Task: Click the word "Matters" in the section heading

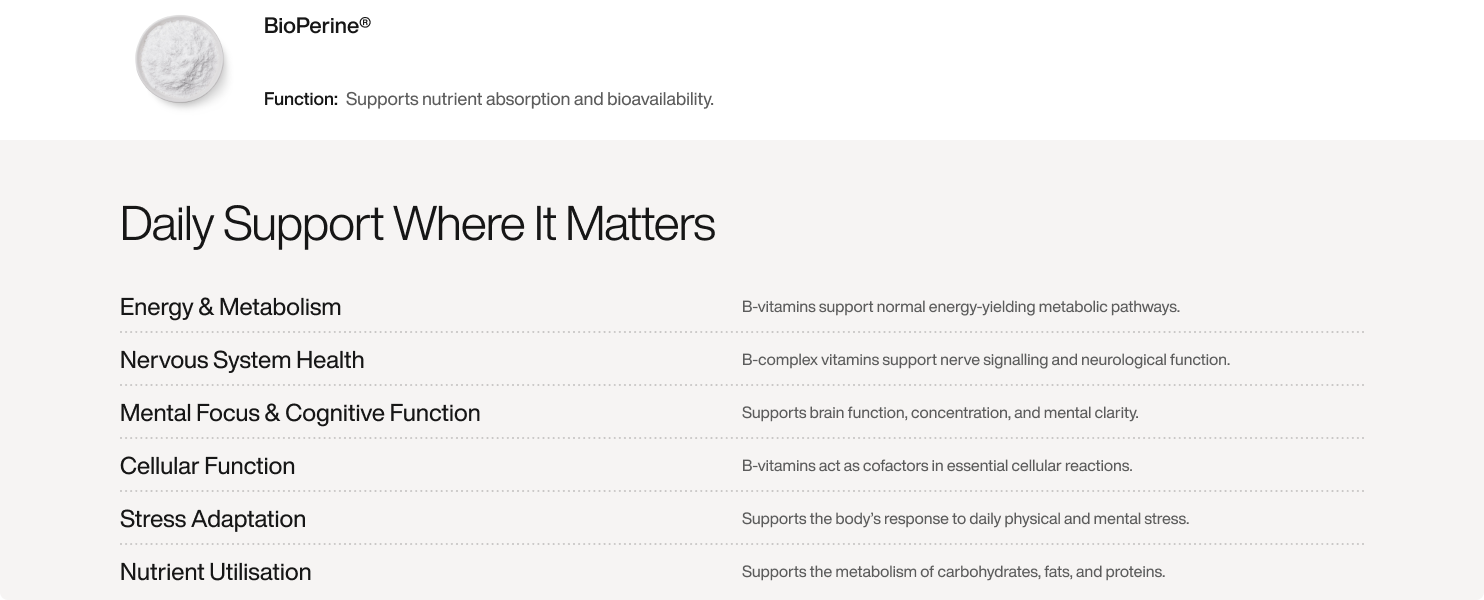Action: pyautogui.click(x=640, y=224)
